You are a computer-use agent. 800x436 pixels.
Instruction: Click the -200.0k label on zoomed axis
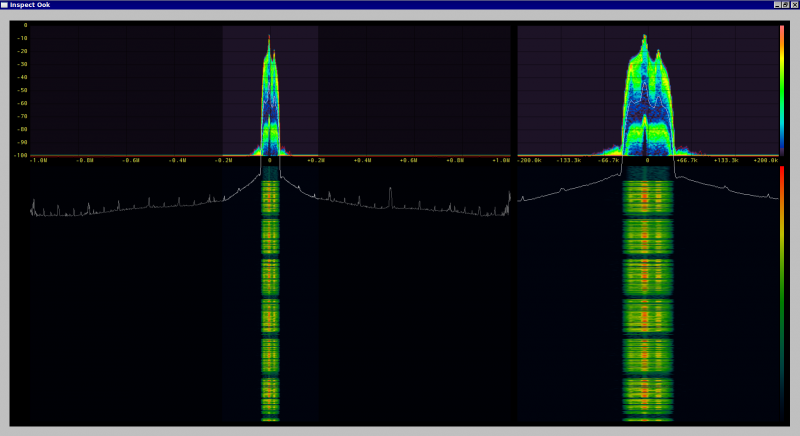(531, 160)
